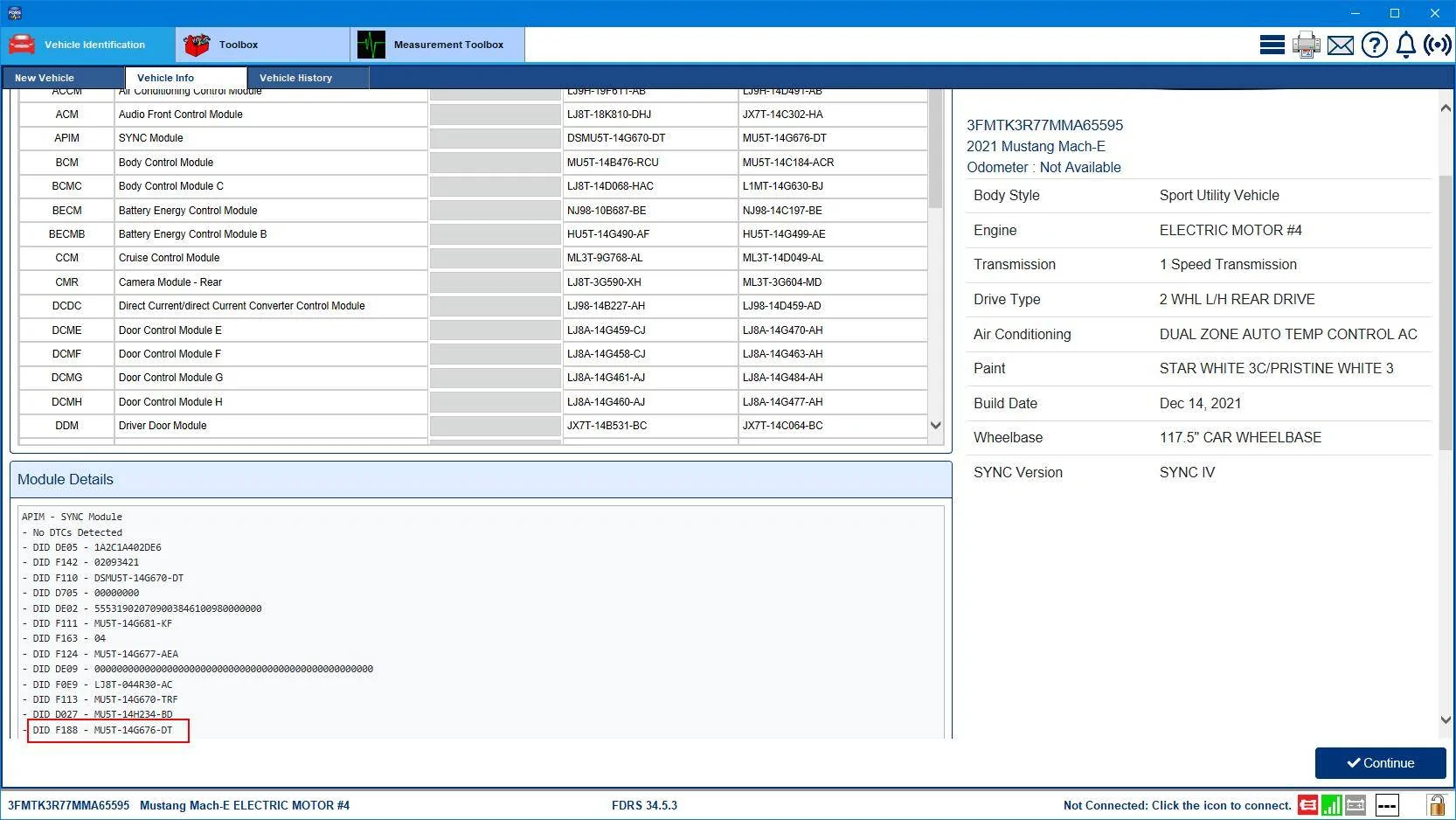Select the BCM module code cell

(66, 163)
